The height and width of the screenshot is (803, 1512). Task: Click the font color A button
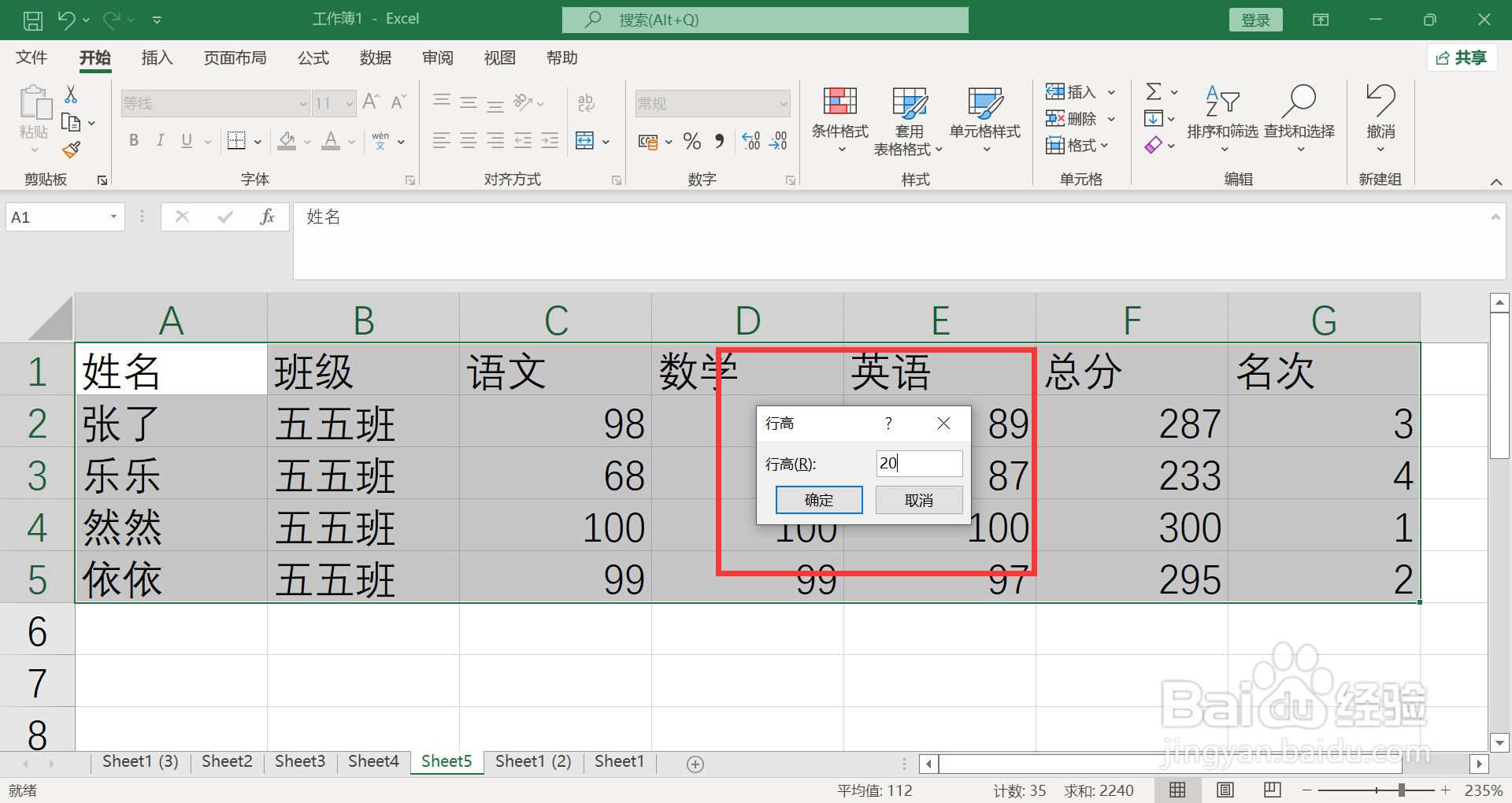[332, 141]
